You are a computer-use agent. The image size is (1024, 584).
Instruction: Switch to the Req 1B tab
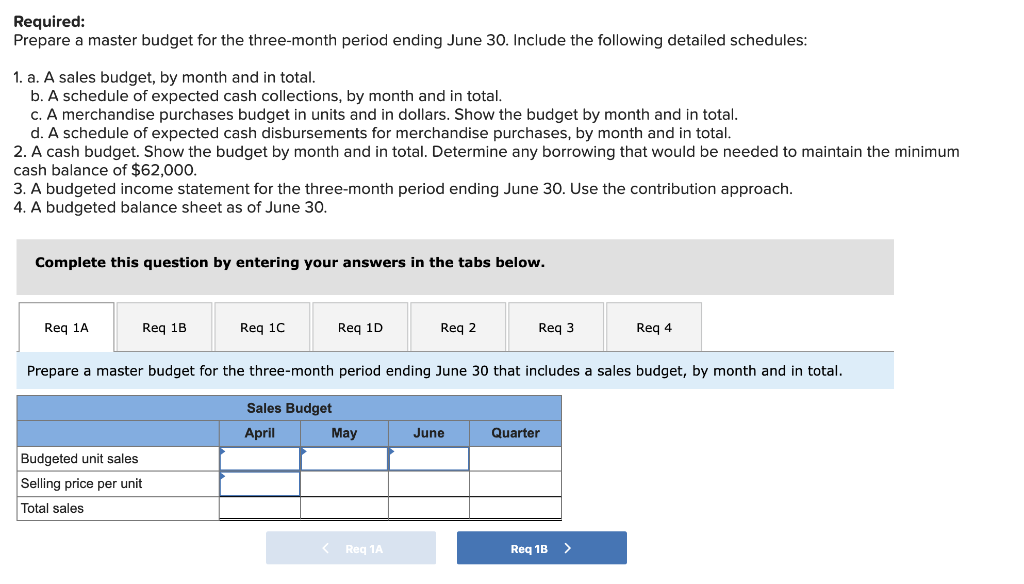click(x=165, y=327)
